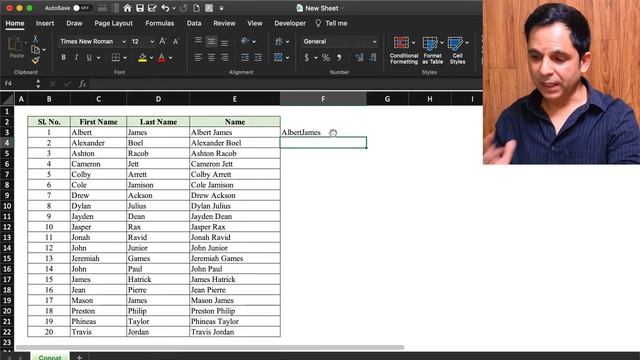Click the Decrease Font Size icon
This screenshot has height=360, width=640.
tap(176, 41)
